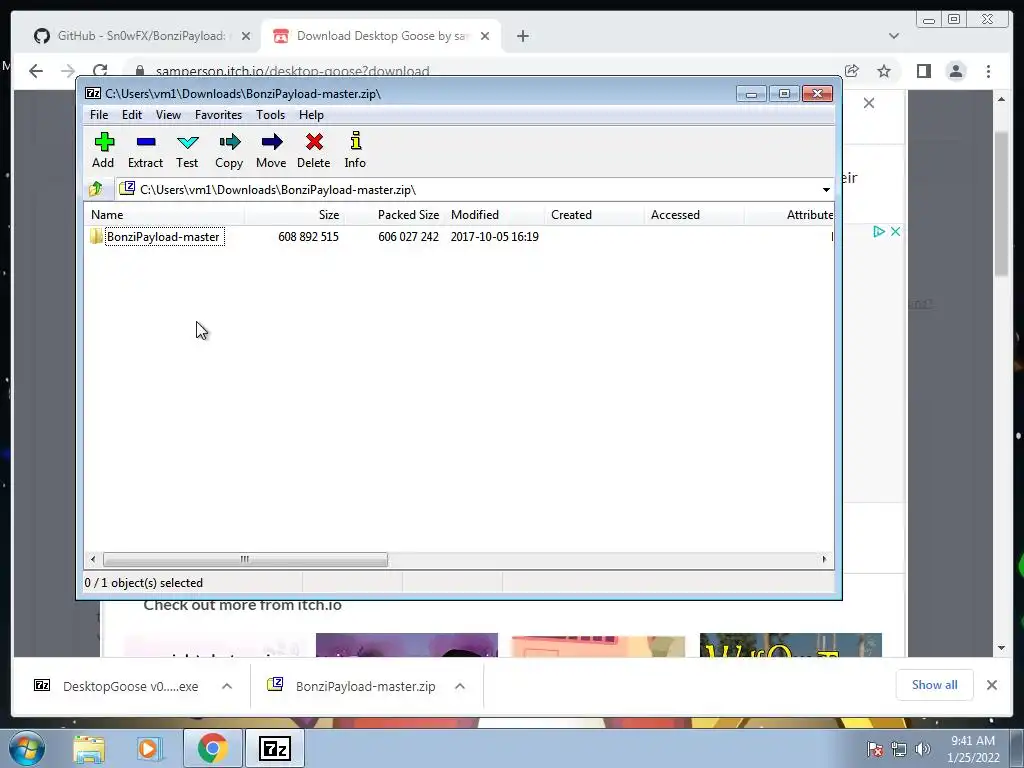Viewport: 1024px width, 768px height.
Task: Bookmark this page with the star icon
Action: pos(884,71)
